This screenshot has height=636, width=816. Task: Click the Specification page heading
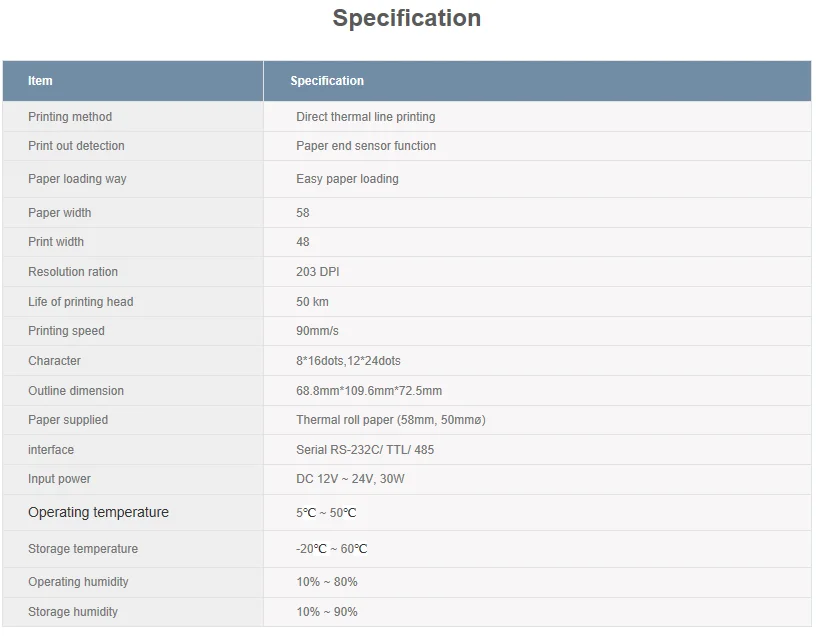[x=406, y=18]
